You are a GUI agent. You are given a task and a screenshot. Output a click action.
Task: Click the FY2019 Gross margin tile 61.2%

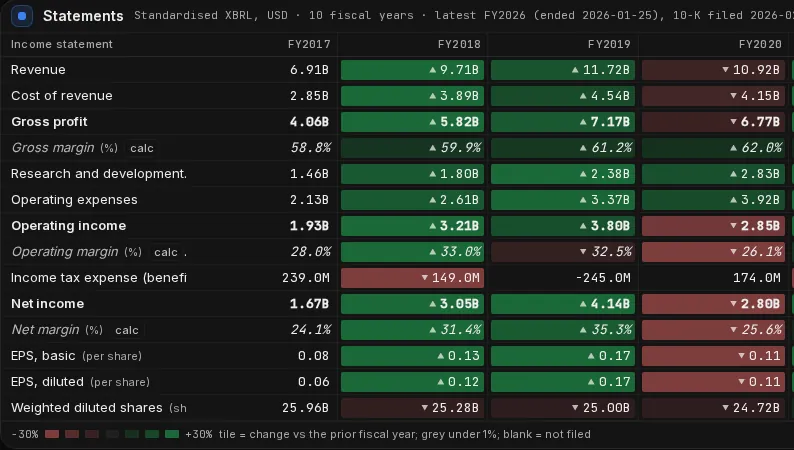(563, 148)
